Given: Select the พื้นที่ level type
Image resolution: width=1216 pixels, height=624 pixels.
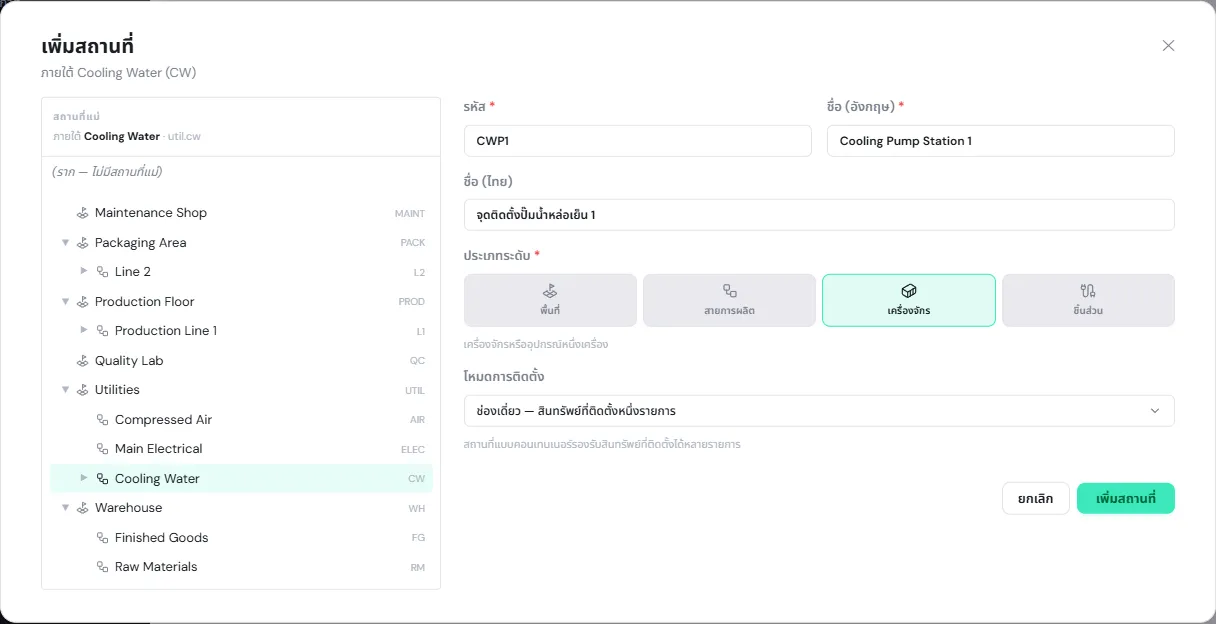Looking at the screenshot, I should (x=550, y=300).
